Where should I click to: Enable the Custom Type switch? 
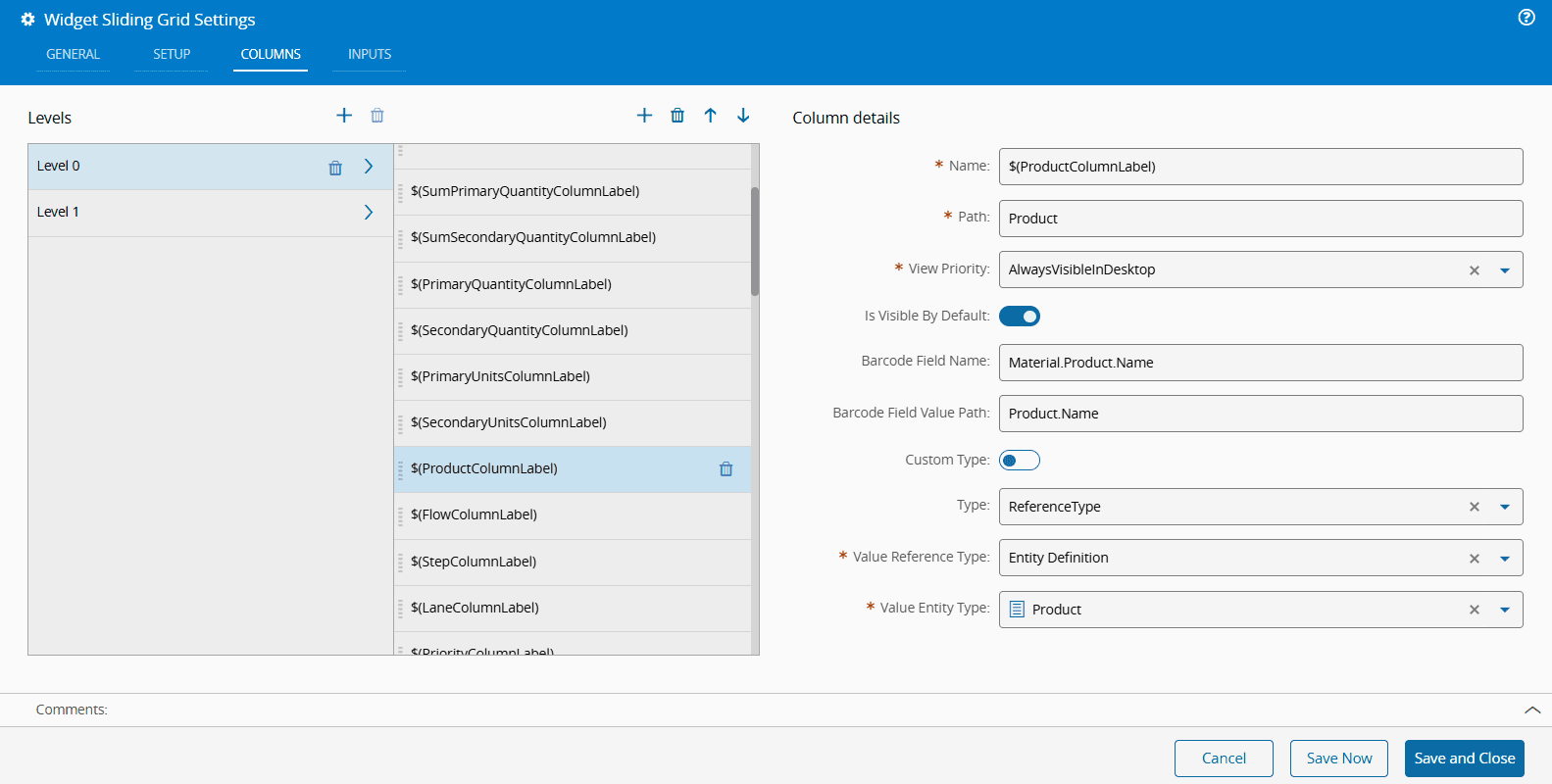[1020, 461]
